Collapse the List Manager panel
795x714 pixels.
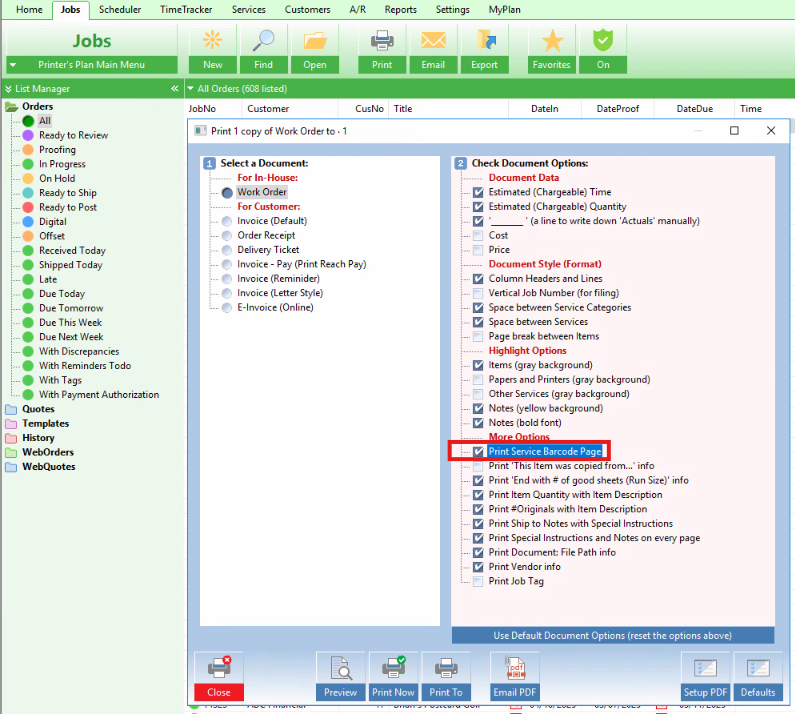[x=174, y=89]
